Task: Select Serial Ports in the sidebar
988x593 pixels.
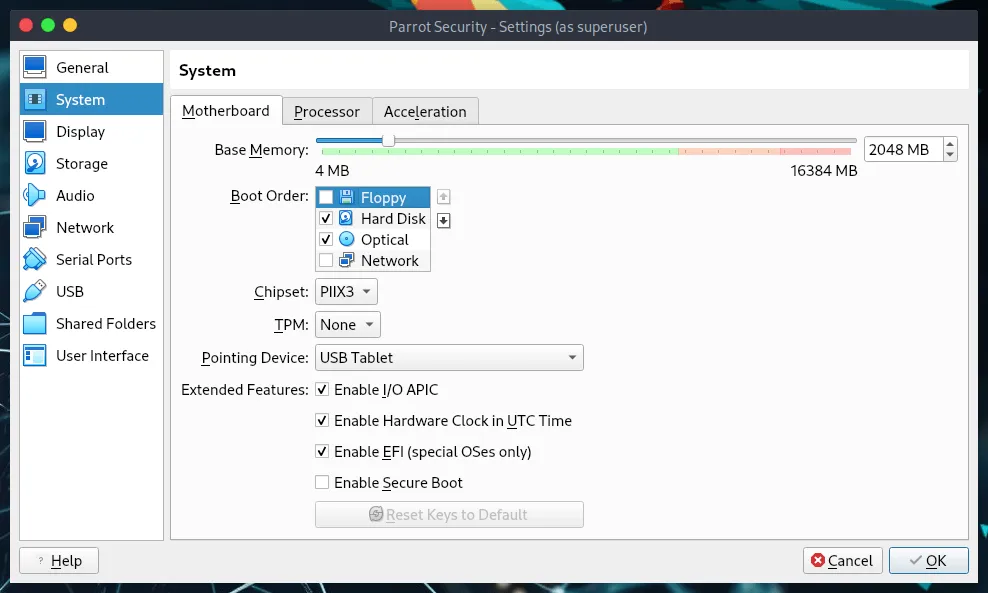Action: tap(91, 259)
